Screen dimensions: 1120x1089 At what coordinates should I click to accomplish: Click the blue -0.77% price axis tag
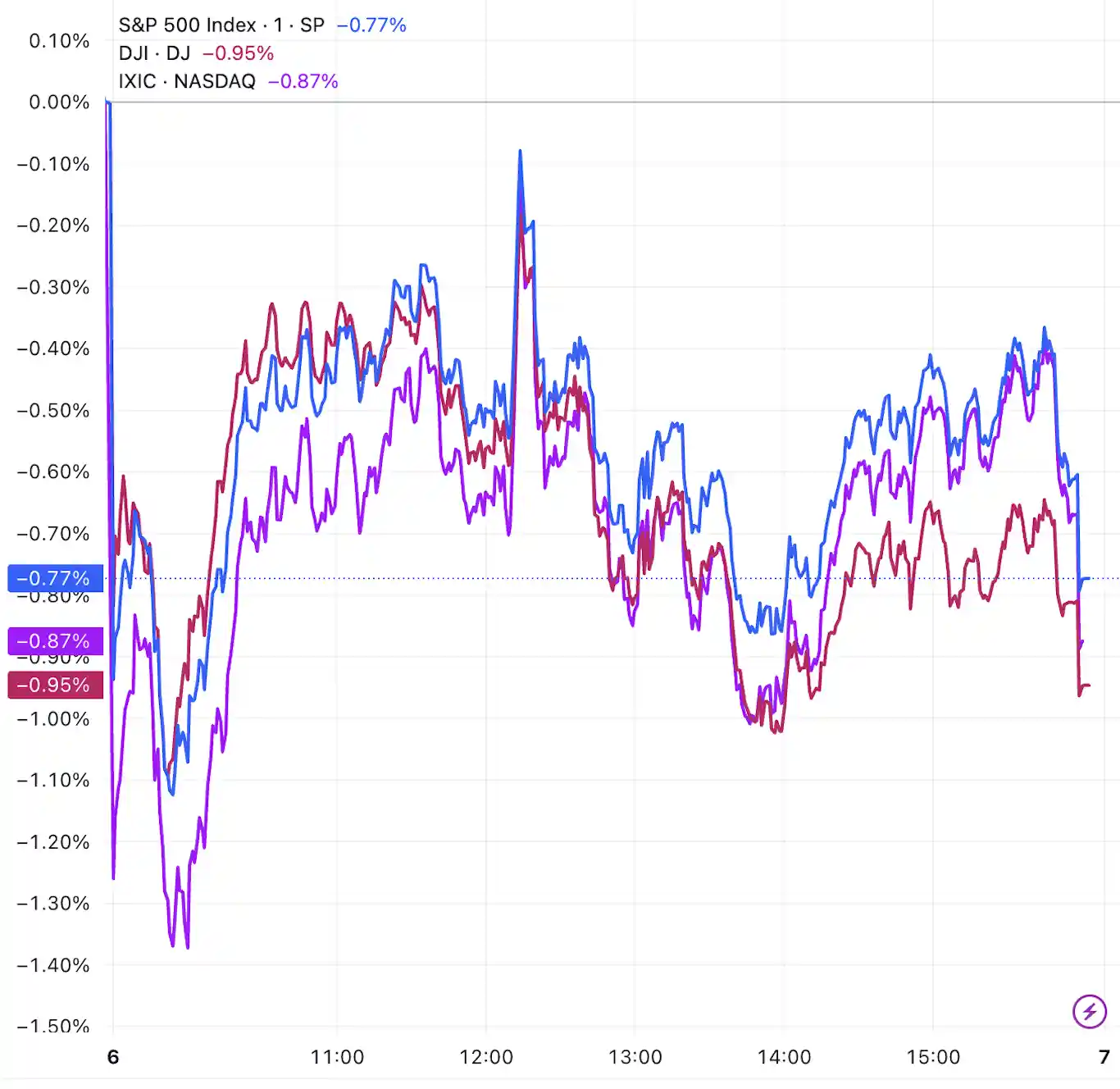click(x=55, y=578)
